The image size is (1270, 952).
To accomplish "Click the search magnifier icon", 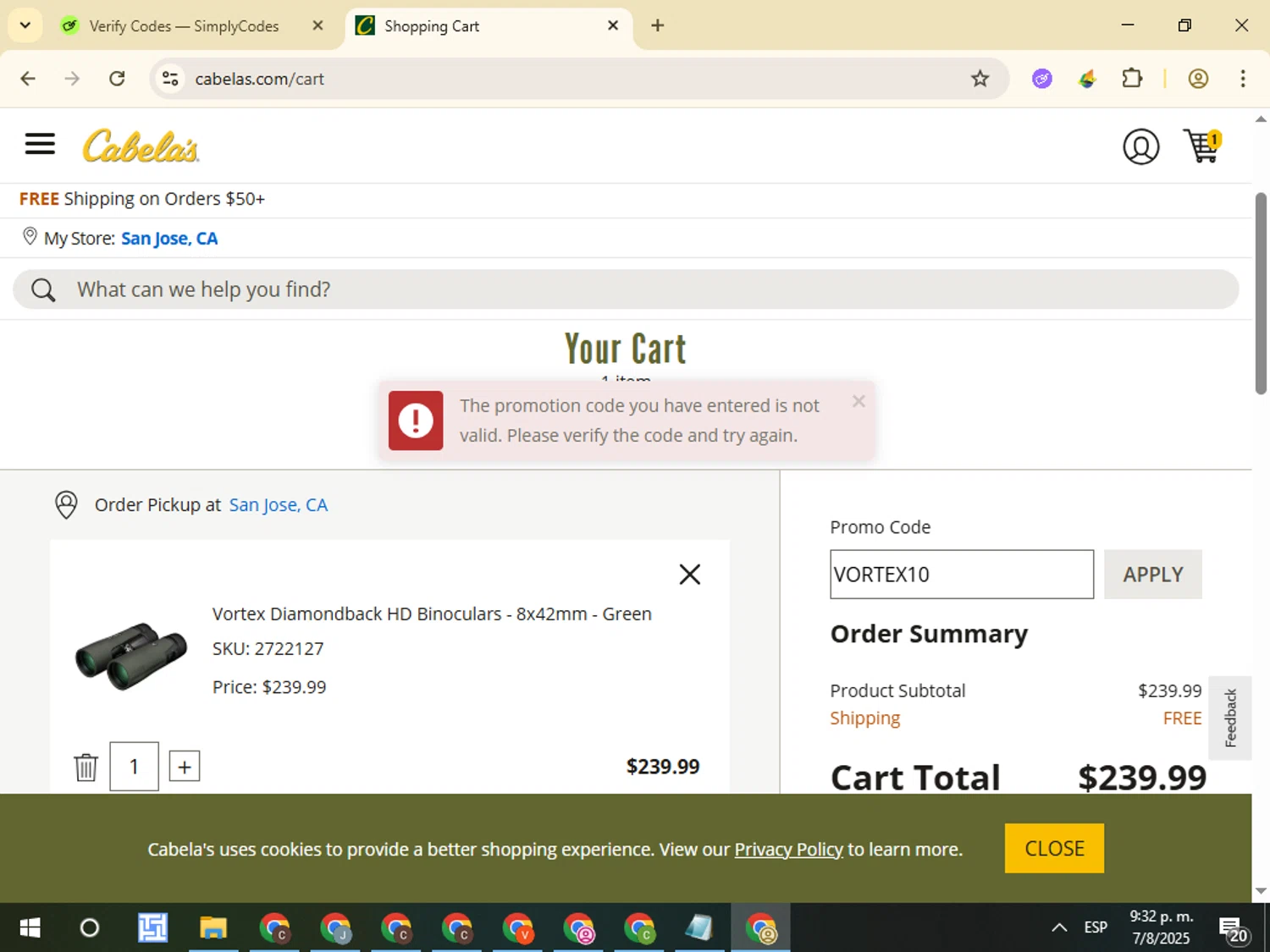I will tap(43, 290).
